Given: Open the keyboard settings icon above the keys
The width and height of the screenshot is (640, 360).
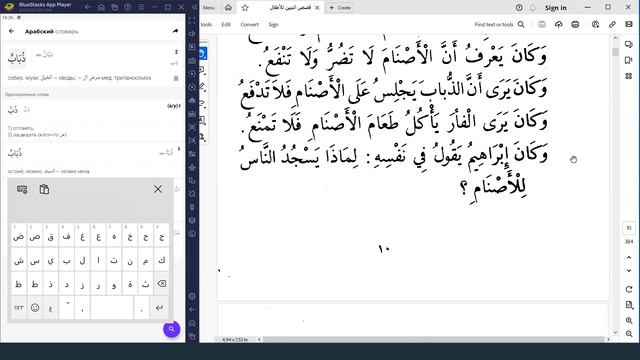Looking at the screenshot, I should [x=22, y=189].
